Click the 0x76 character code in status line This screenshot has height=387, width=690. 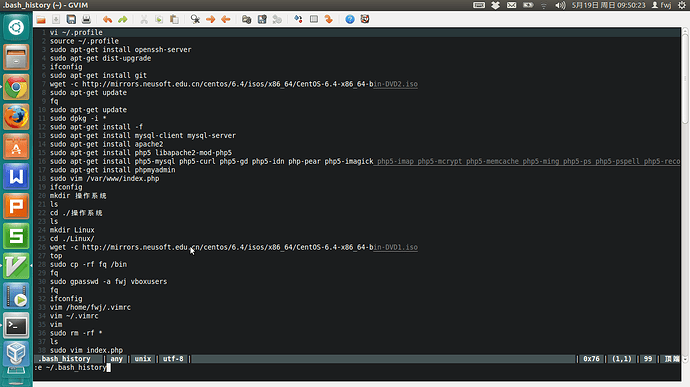click(x=591, y=359)
